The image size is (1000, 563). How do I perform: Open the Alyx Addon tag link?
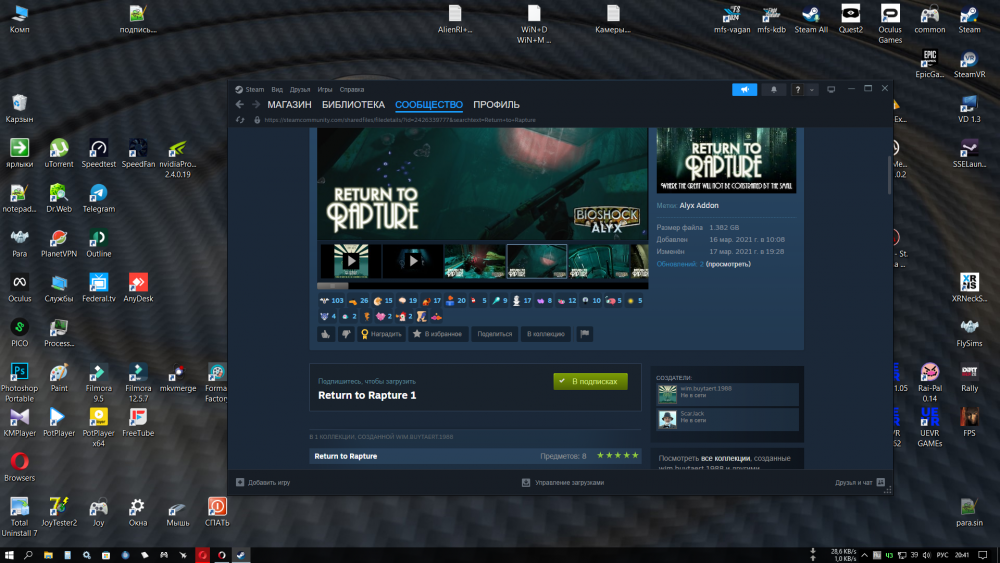[698, 205]
